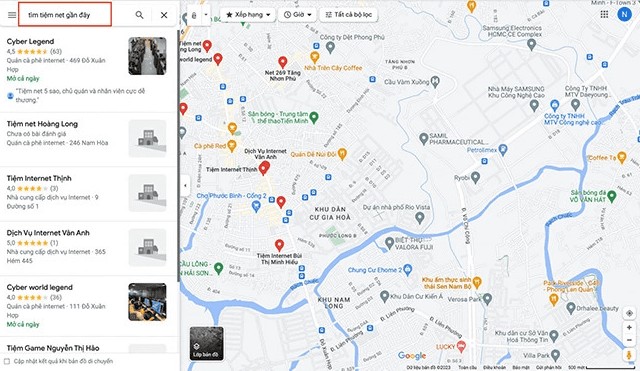Tick the Cập nhật kết quả khi bản đồ di chuyển checkbox
Image resolution: width=640 pixels, height=371 pixels.
(x=7, y=361)
